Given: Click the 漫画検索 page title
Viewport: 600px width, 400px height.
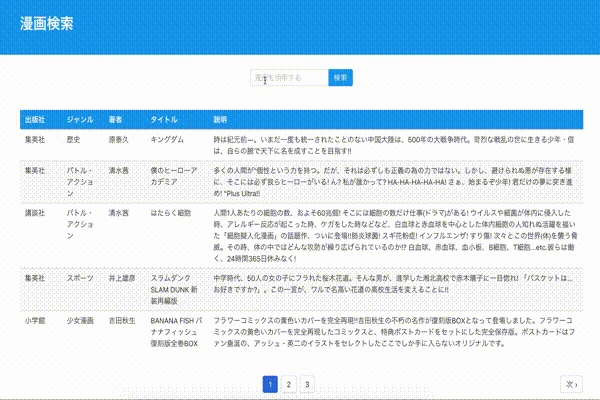Looking at the screenshot, I should (47, 23).
